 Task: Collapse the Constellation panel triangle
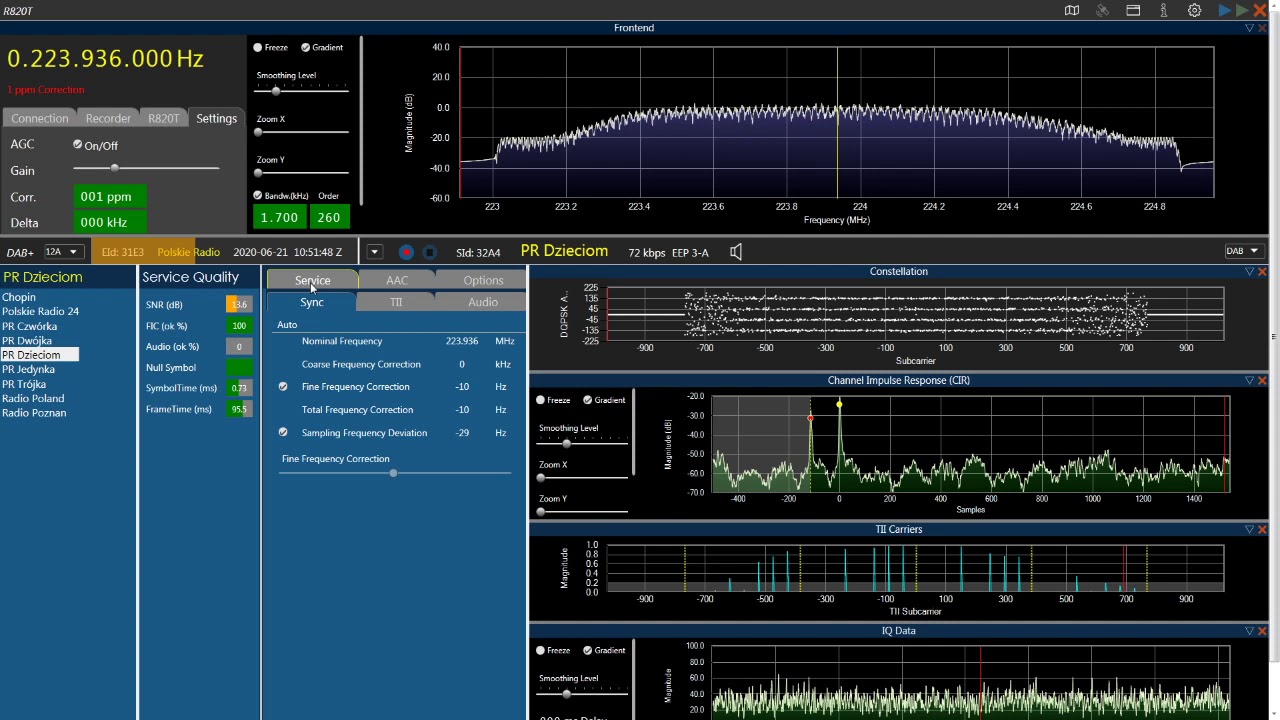pyautogui.click(x=1249, y=272)
